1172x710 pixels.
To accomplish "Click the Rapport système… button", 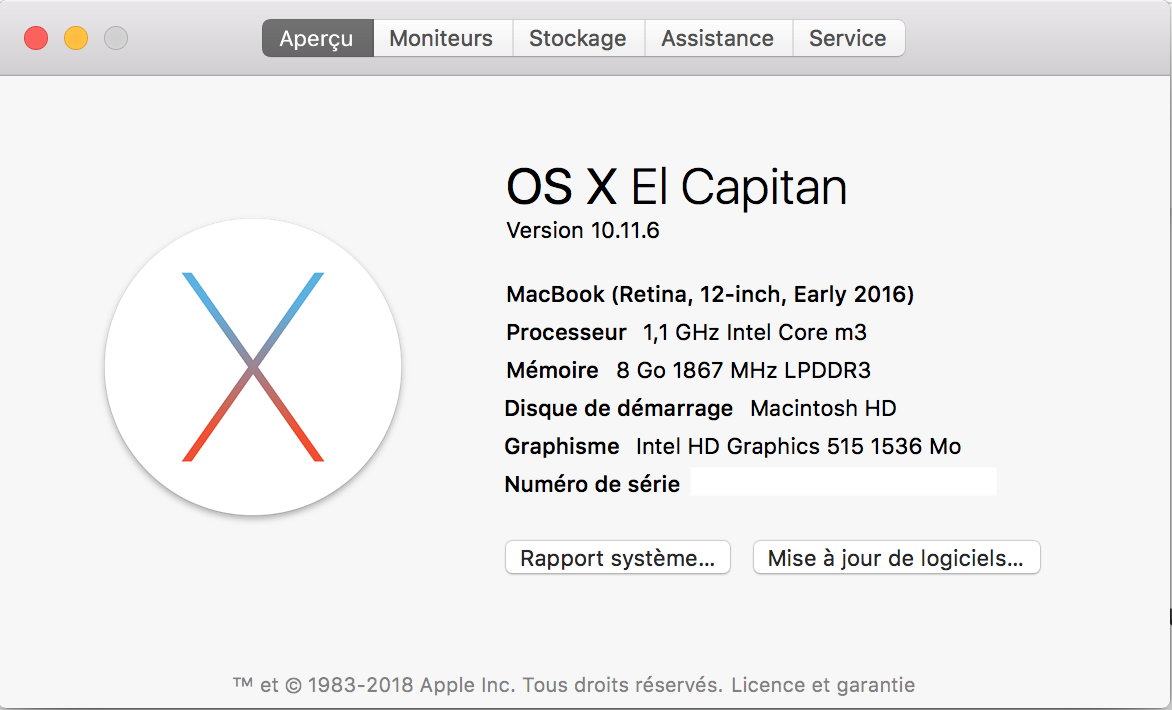I will (618, 558).
